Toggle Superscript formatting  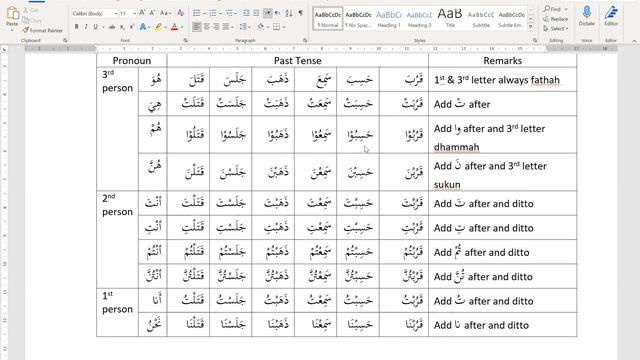point(132,27)
